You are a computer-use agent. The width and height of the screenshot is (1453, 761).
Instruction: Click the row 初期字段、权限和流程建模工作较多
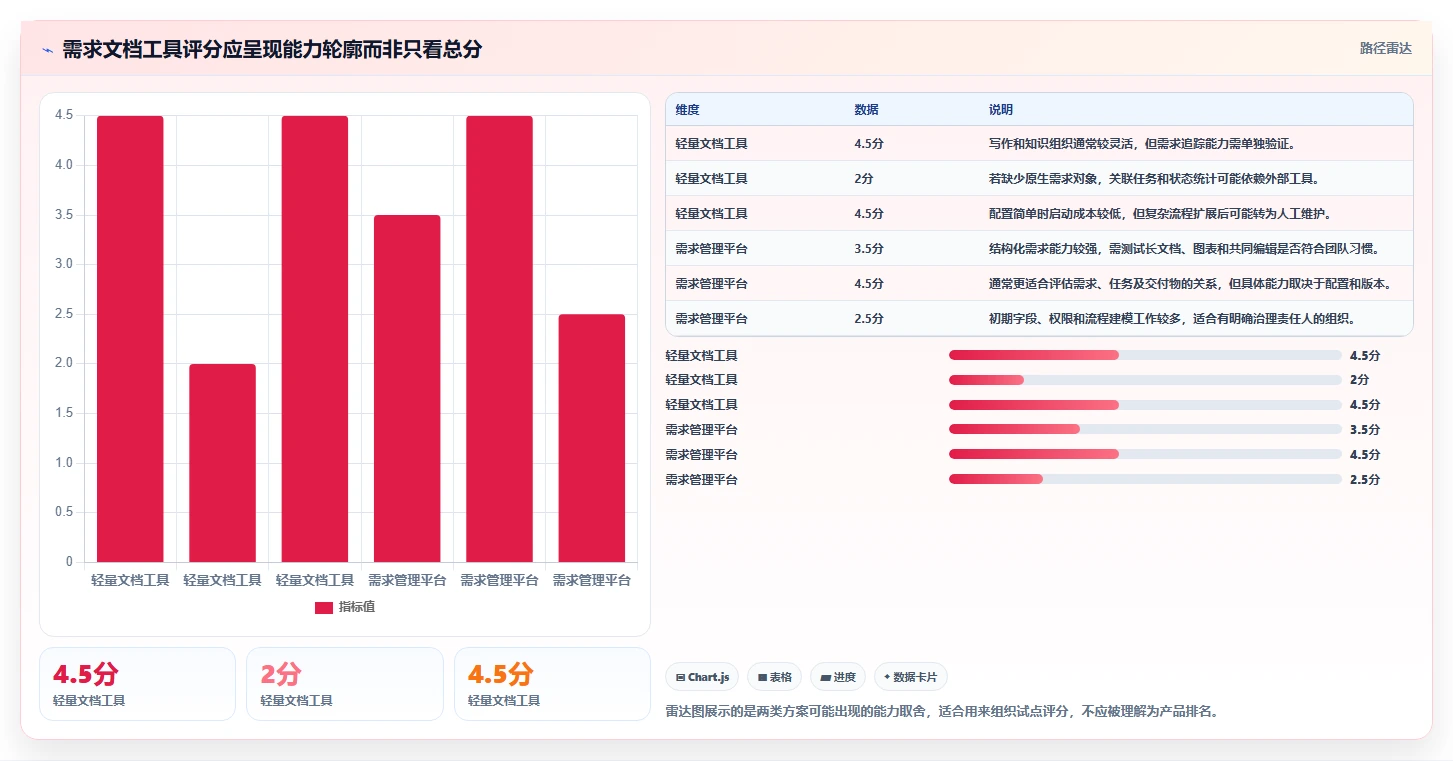pos(1039,319)
